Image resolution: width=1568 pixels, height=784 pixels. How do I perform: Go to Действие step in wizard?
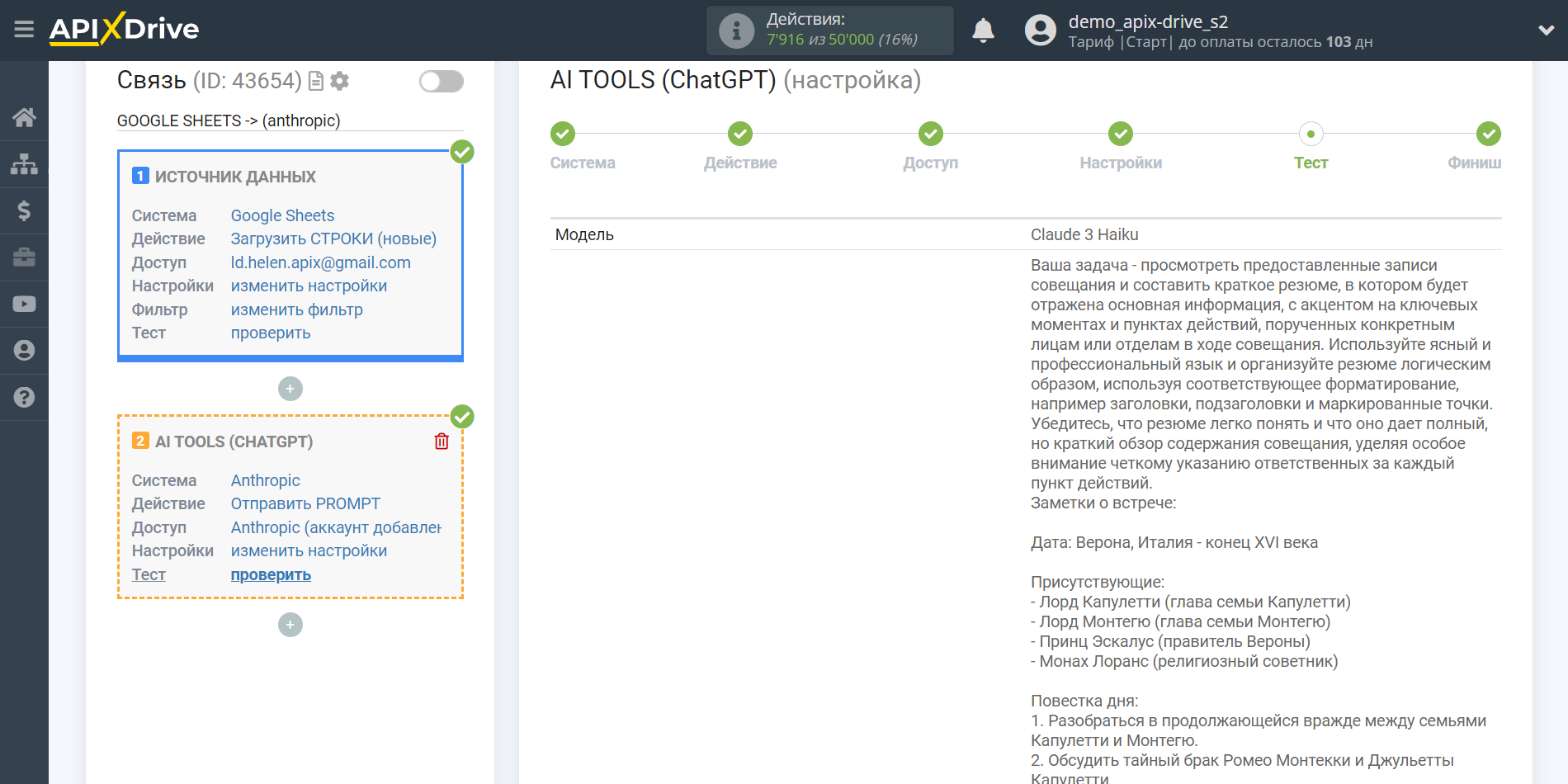[740, 163]
